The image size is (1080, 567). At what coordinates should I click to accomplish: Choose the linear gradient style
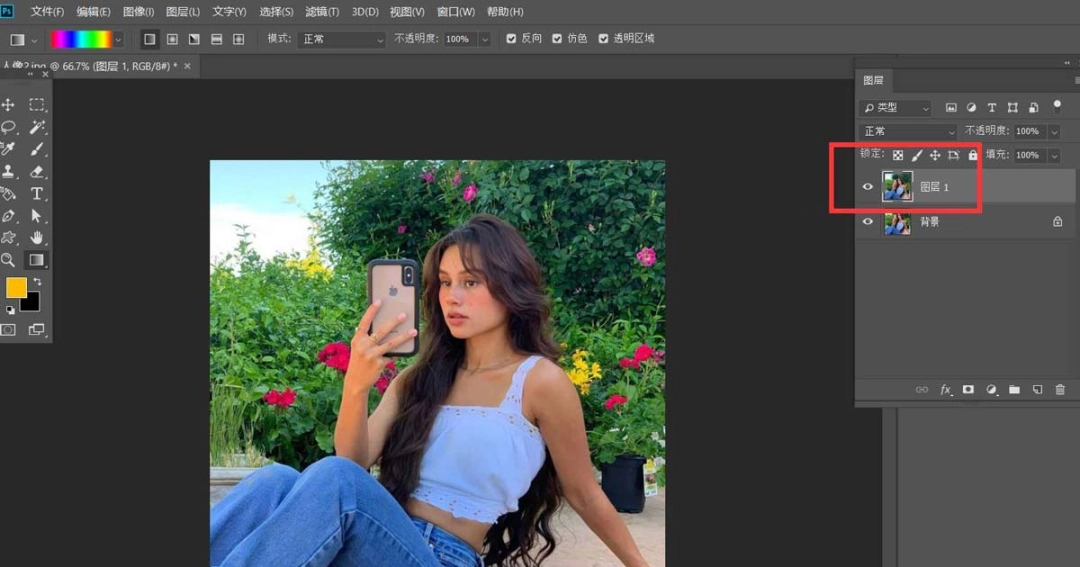[x=149, y=39]
